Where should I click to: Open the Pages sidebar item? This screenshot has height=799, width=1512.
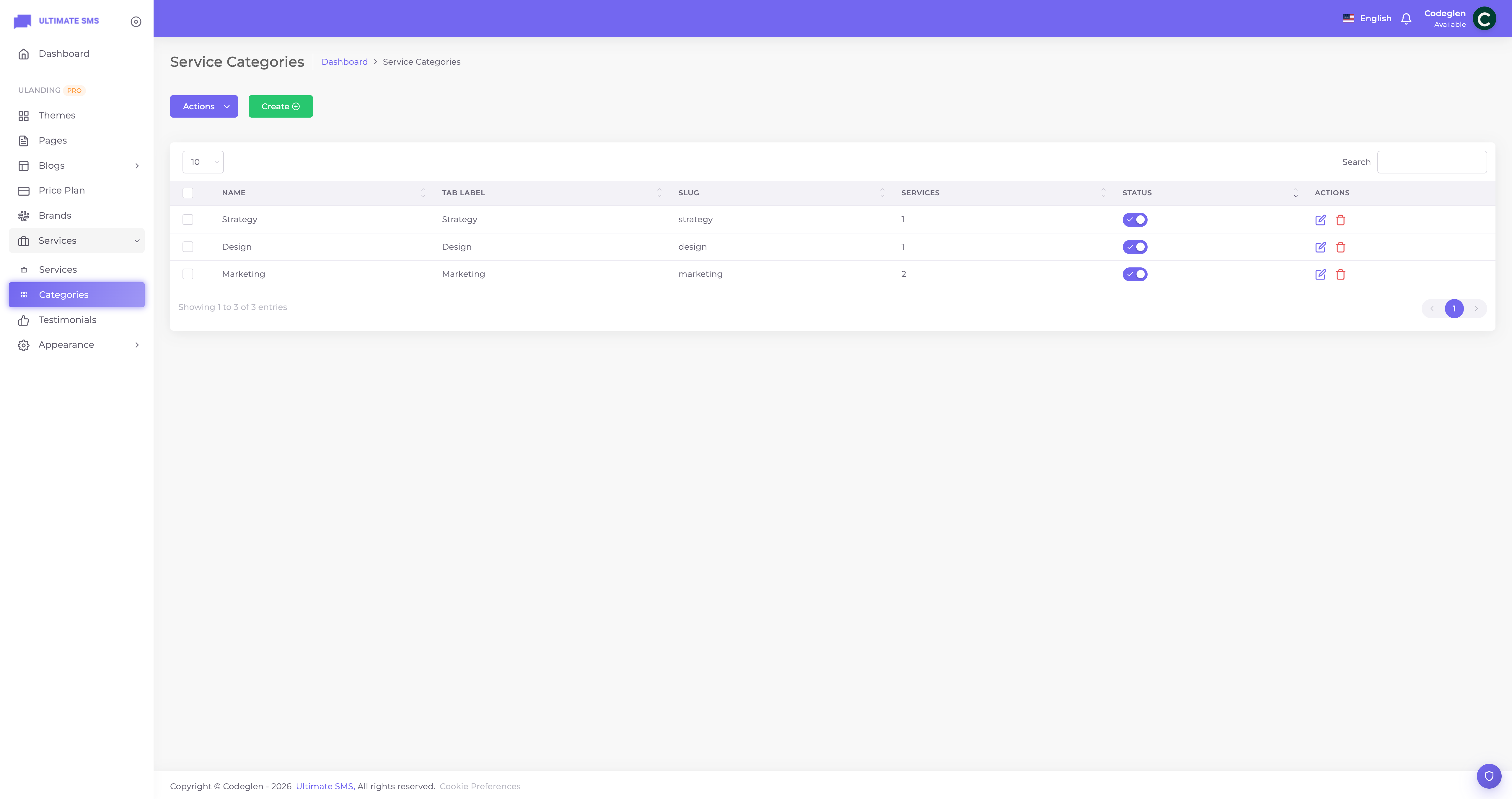(x=77, y=140)
